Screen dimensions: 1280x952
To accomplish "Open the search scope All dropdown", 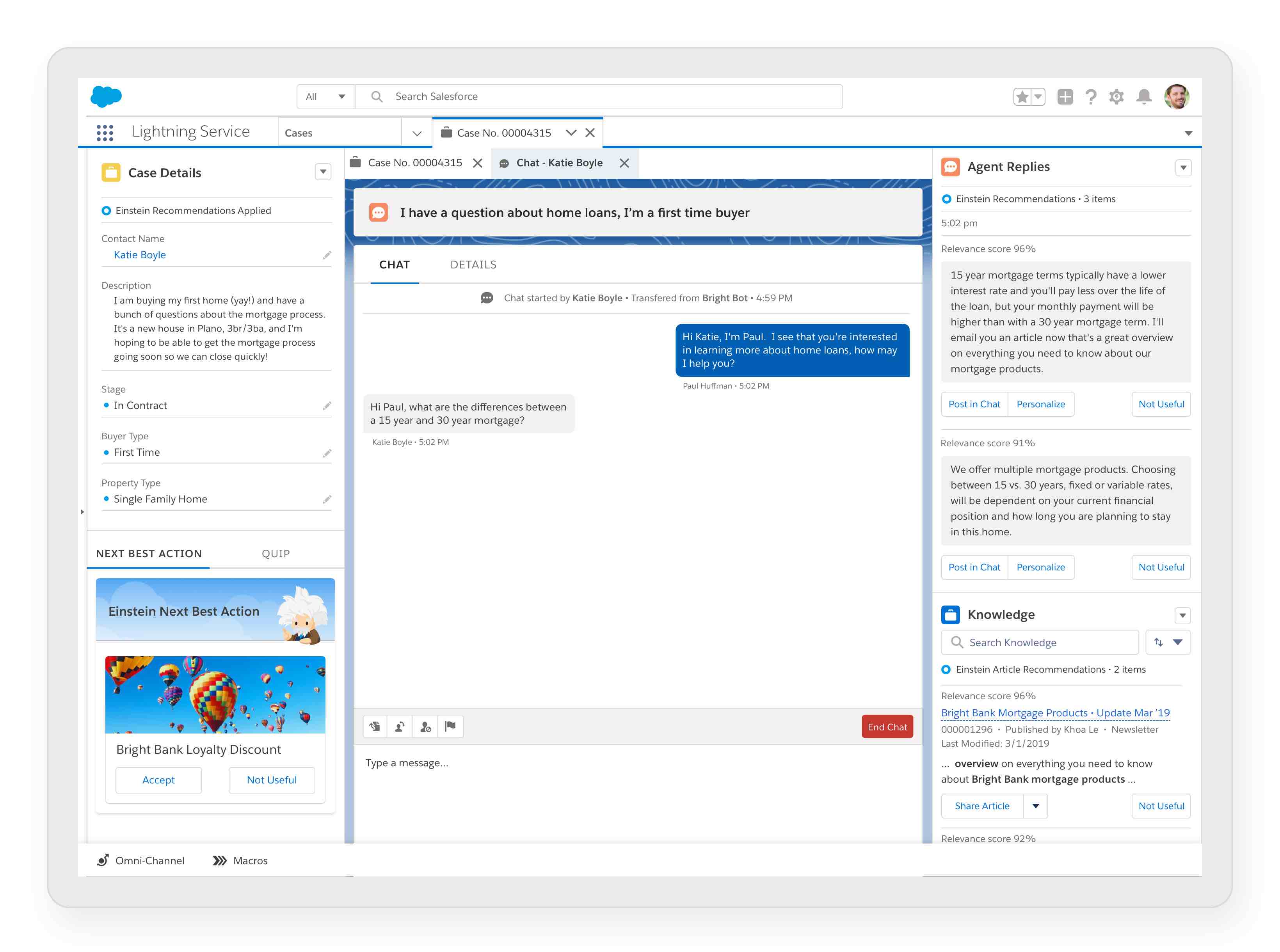I will [x=325, y=97].
